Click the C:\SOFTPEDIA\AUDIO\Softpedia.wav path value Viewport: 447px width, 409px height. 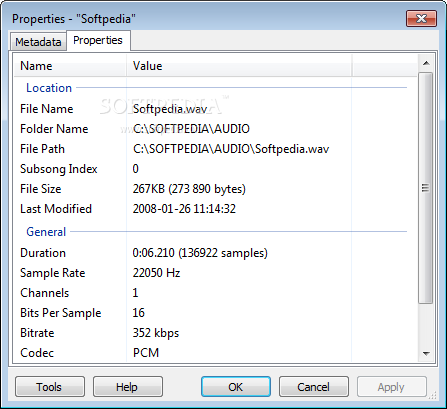[x=231, y=149]
